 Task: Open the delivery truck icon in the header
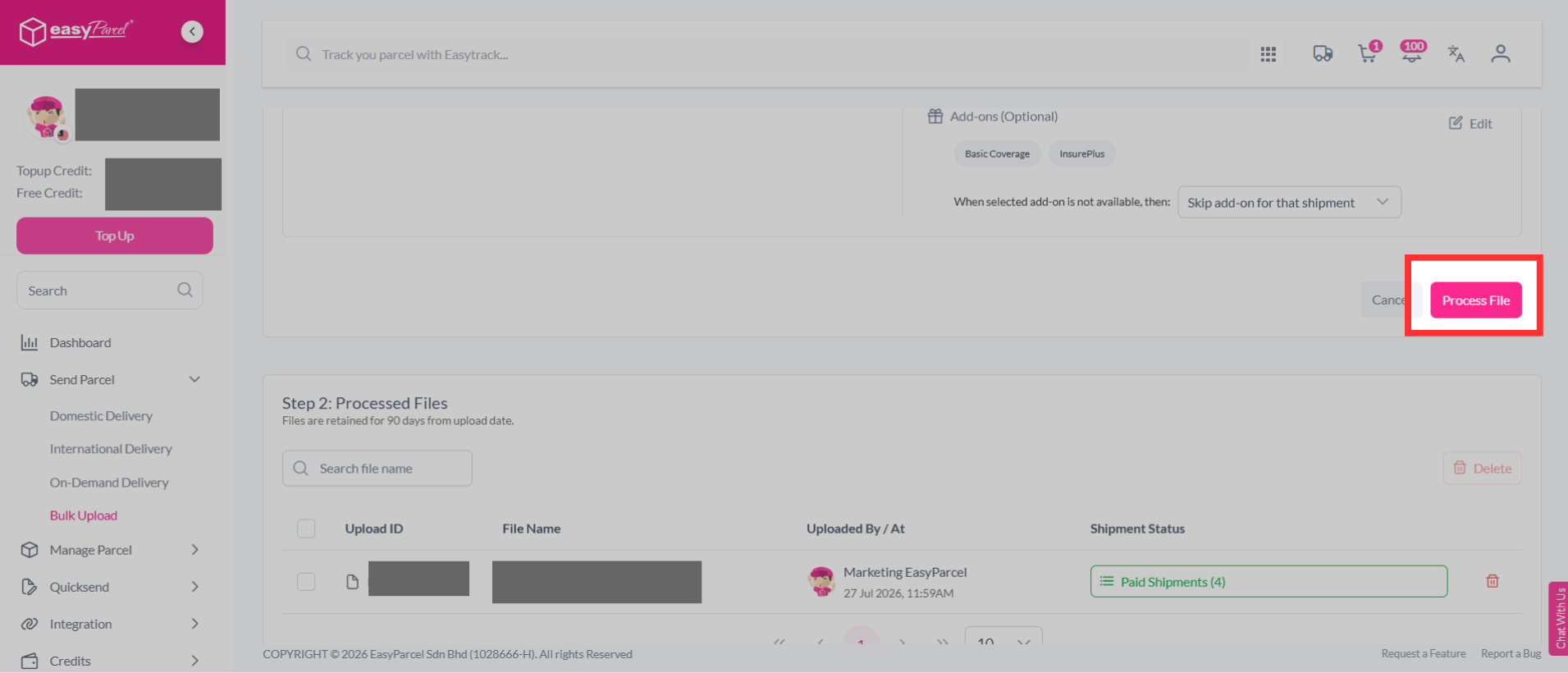click(1323, 54)
